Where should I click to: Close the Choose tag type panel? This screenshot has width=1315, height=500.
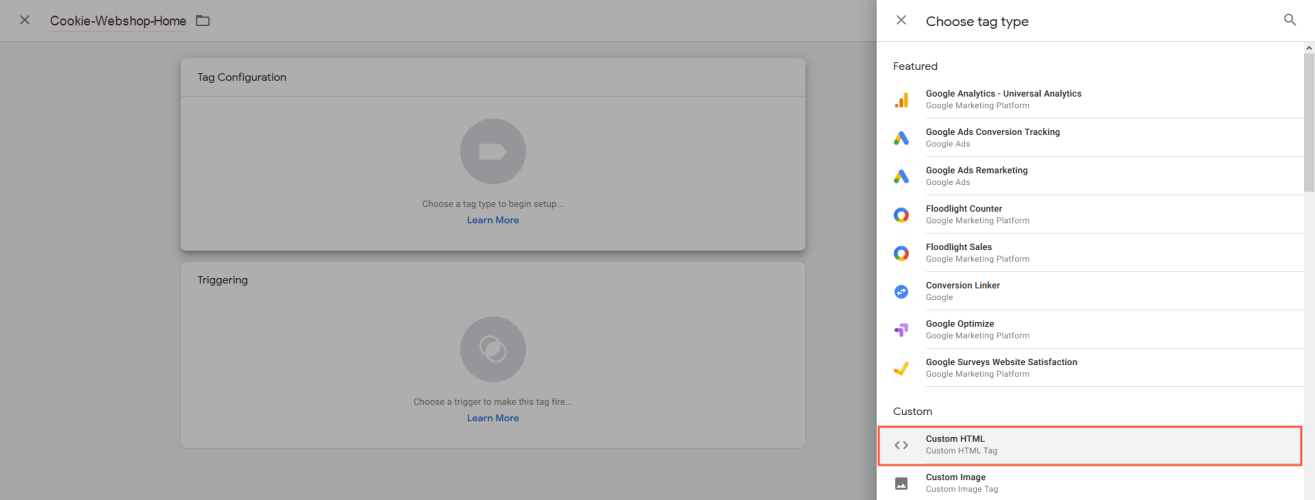[901, 20]
